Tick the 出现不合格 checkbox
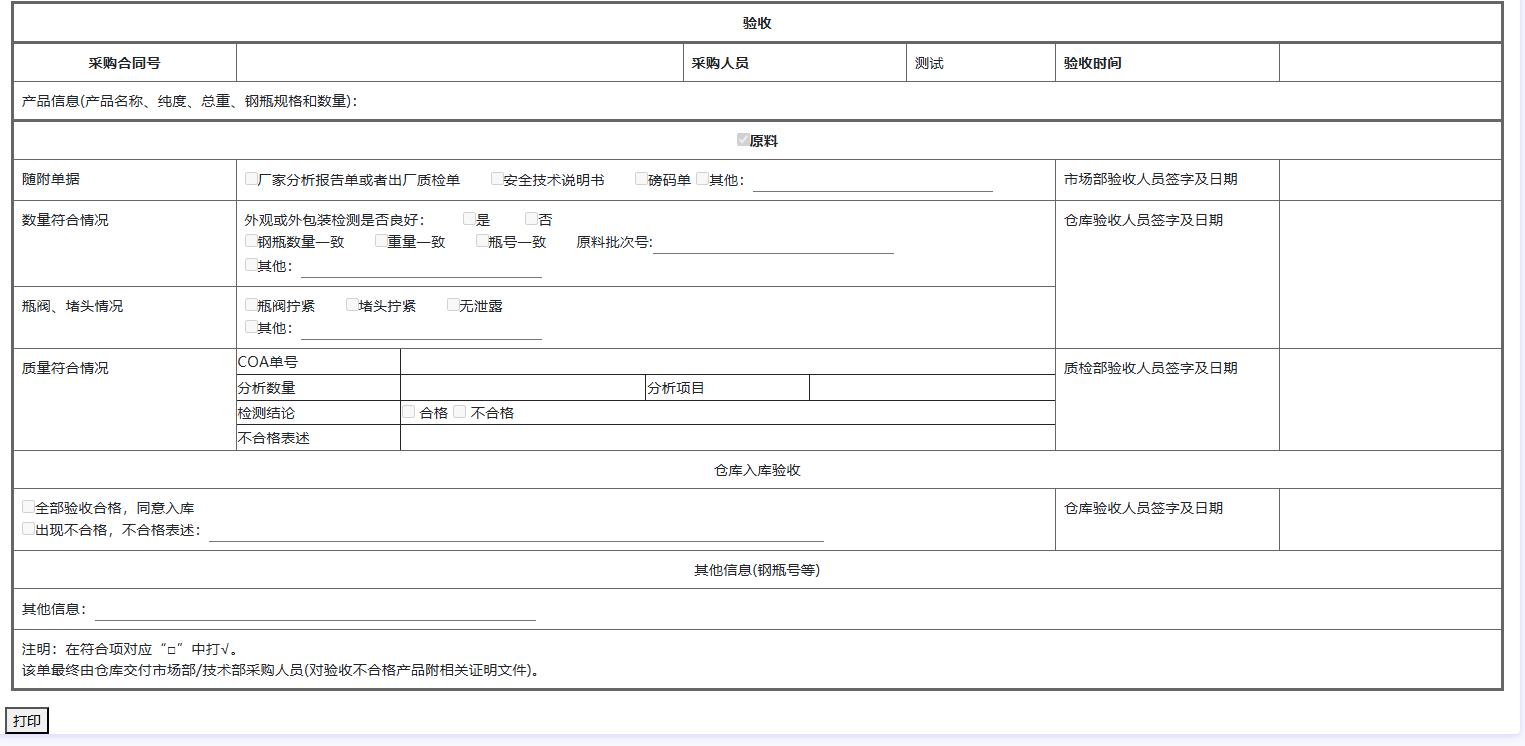This screenshot has width=1525, height=746. [x=29, y=528]
